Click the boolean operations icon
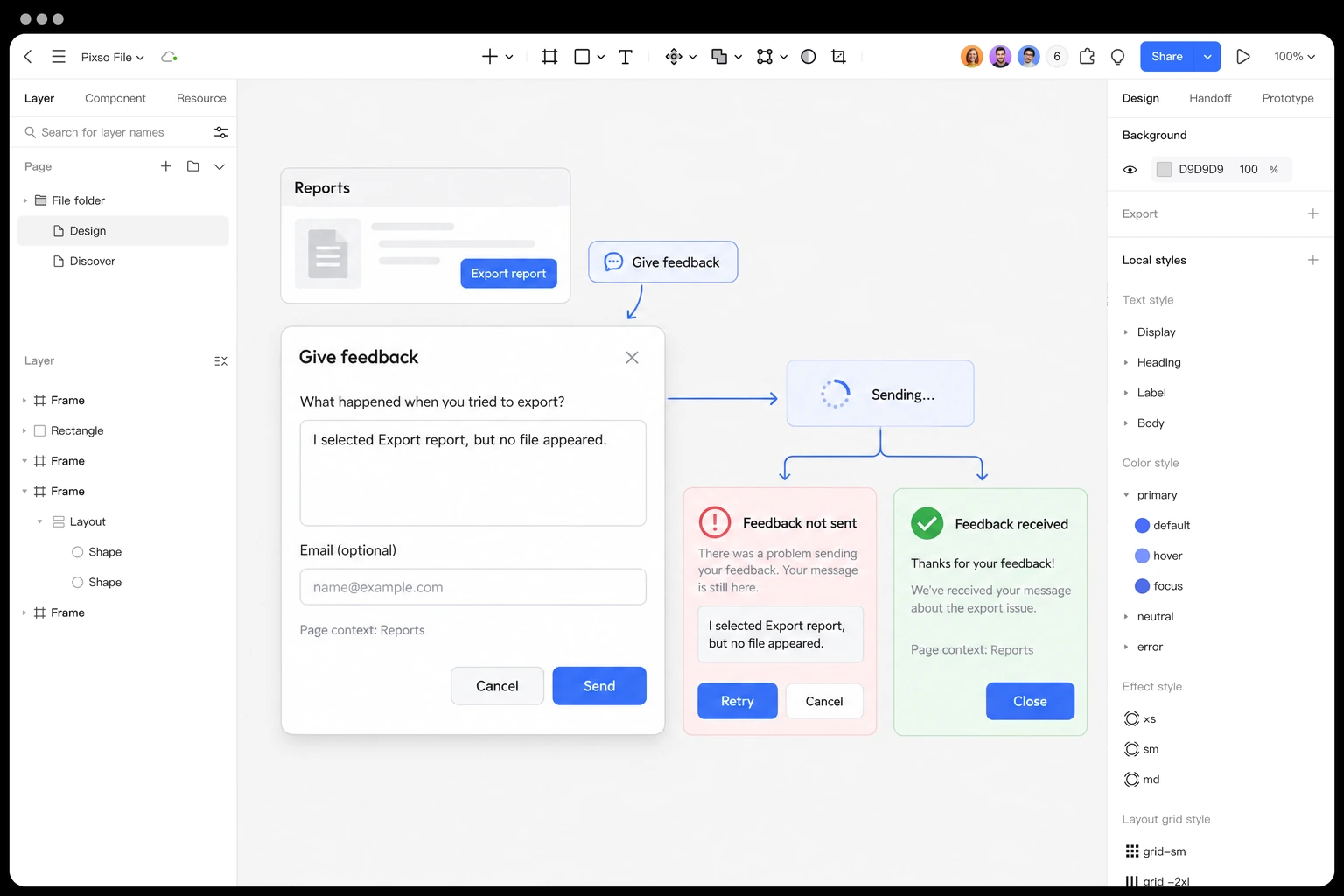 pos(719,57)
